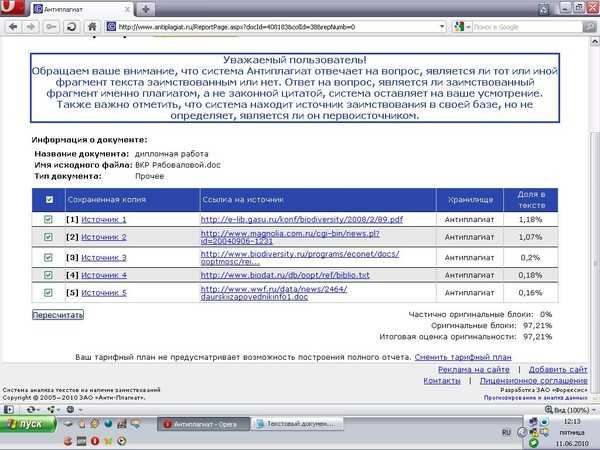Open the magnolia.com.ru source URL
The image size is (600, 450).
point(290,237)
